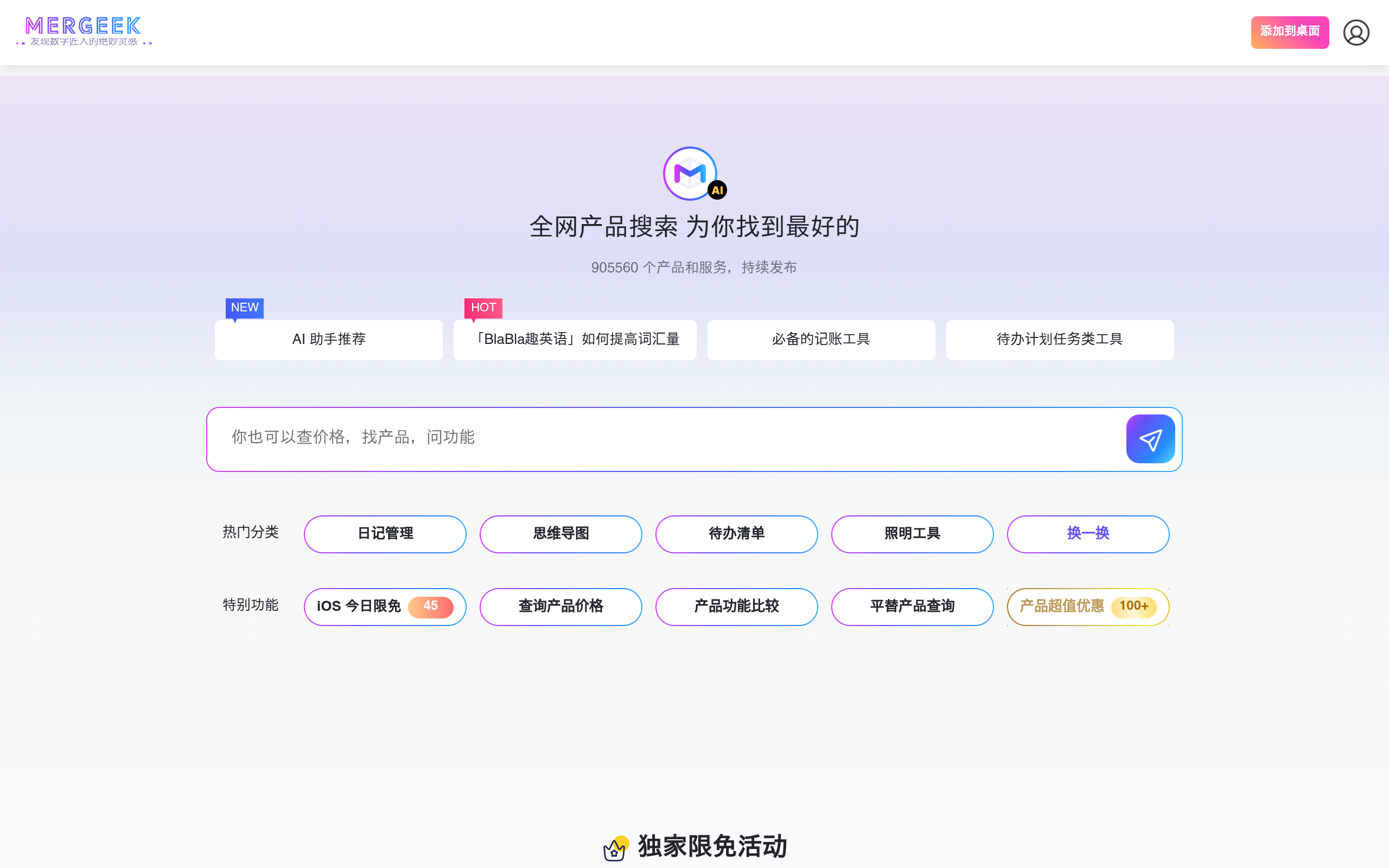Click the paper plane send search button
Screen dimensions: 1389x868
click(x=1150, y=439)
